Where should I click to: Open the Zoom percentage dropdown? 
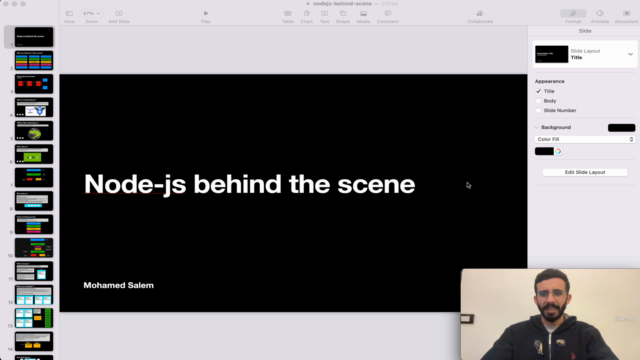91,14
